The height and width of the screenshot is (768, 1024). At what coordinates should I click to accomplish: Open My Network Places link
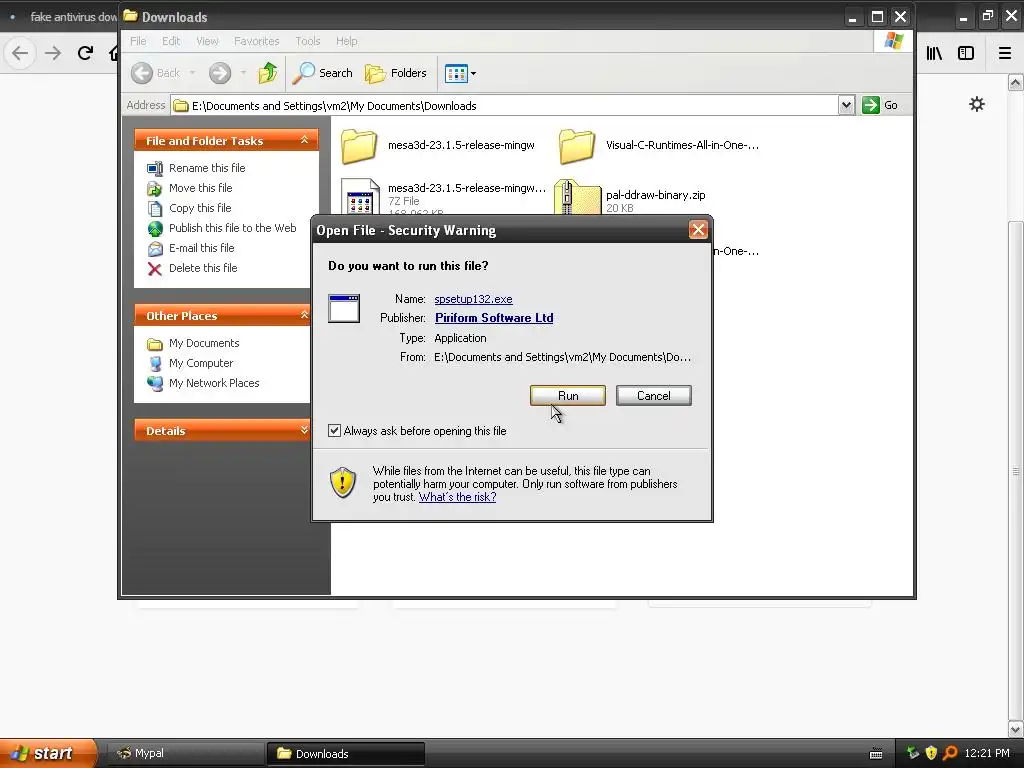pyautogui.click(x=214, y=383)
